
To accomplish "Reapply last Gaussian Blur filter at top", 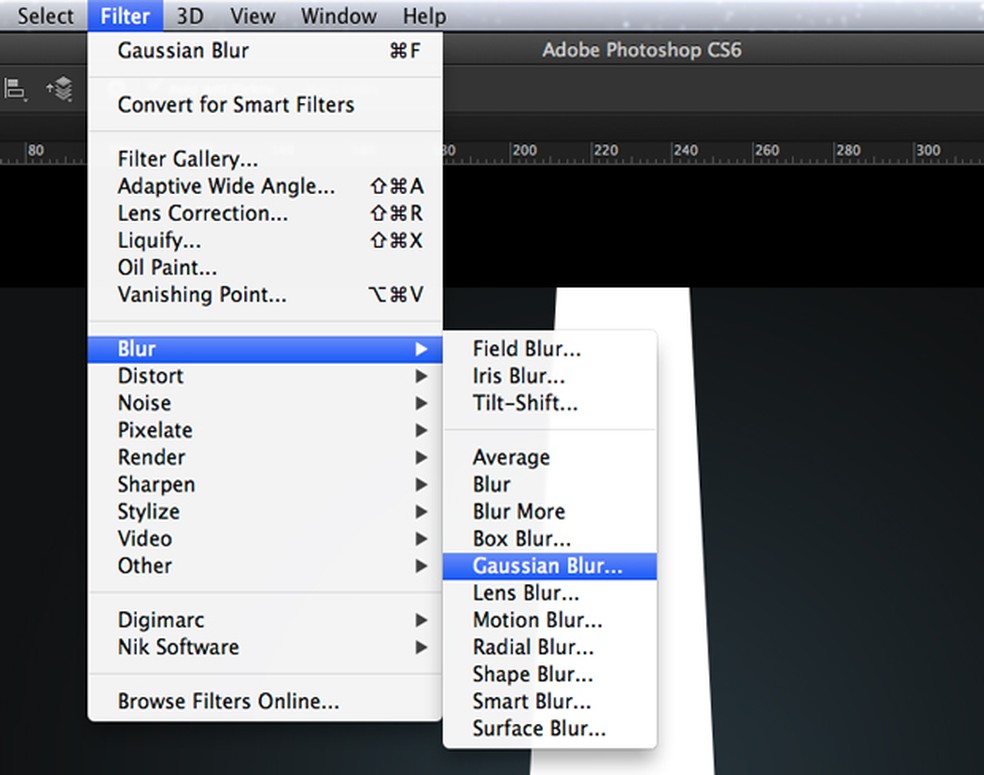I will (265, 51).
